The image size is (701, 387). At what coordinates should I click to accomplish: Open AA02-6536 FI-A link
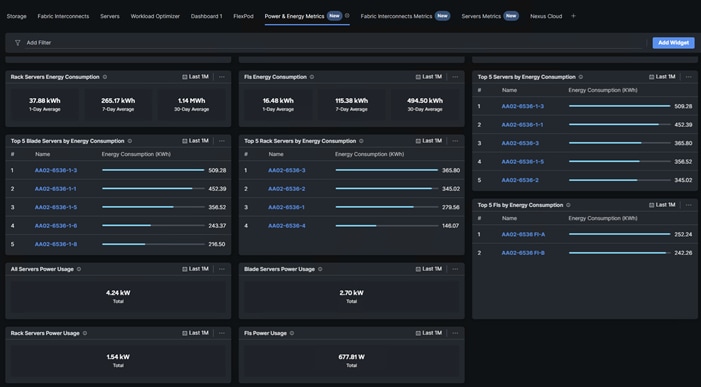pos(523,234)
